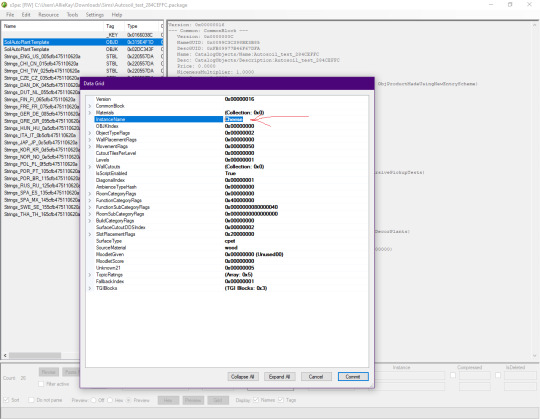The image size is (540, 419).
Task: Expand the Materials node
Action: coord(90,113)
